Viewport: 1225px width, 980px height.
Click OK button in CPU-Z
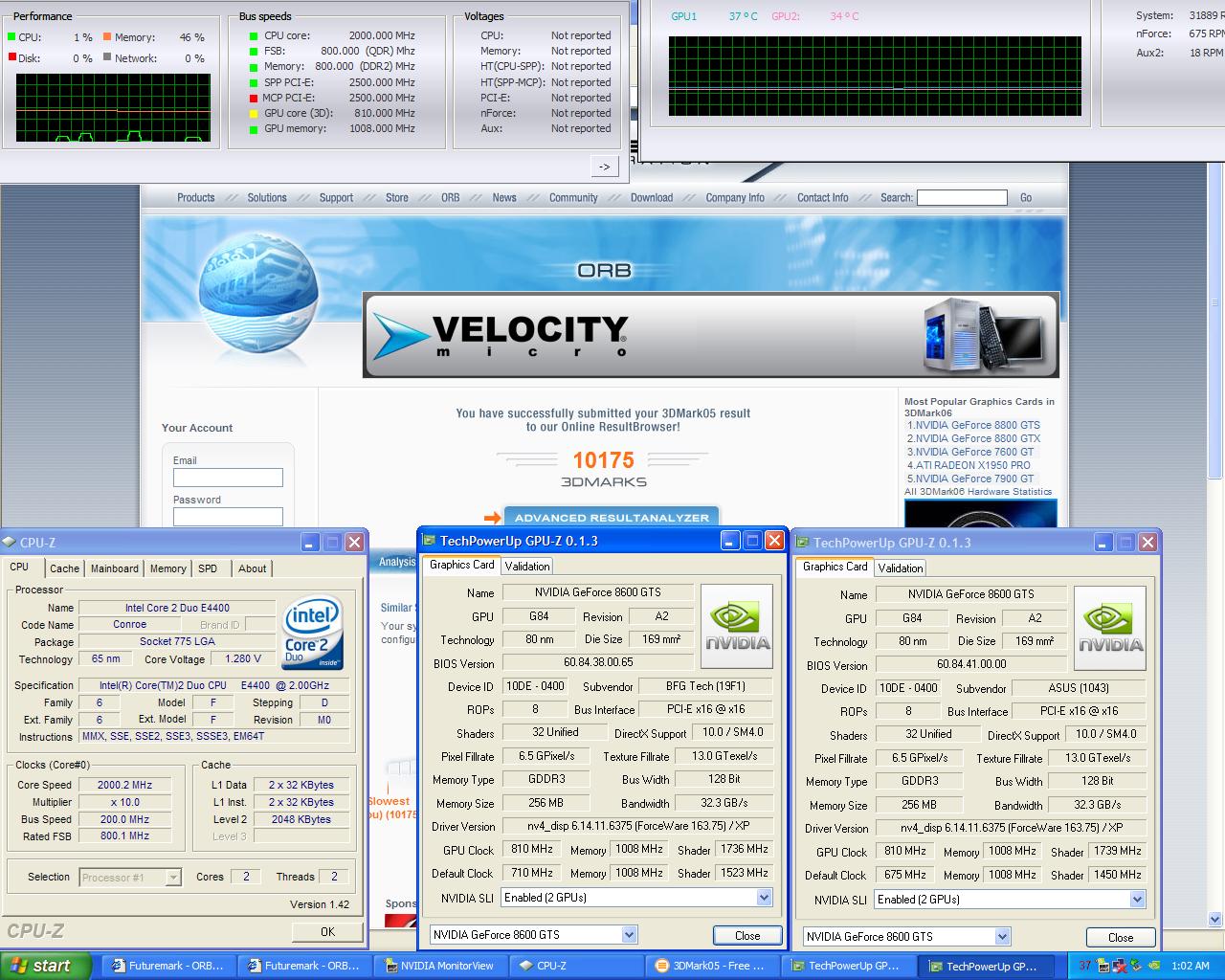(x=327, y=931)
